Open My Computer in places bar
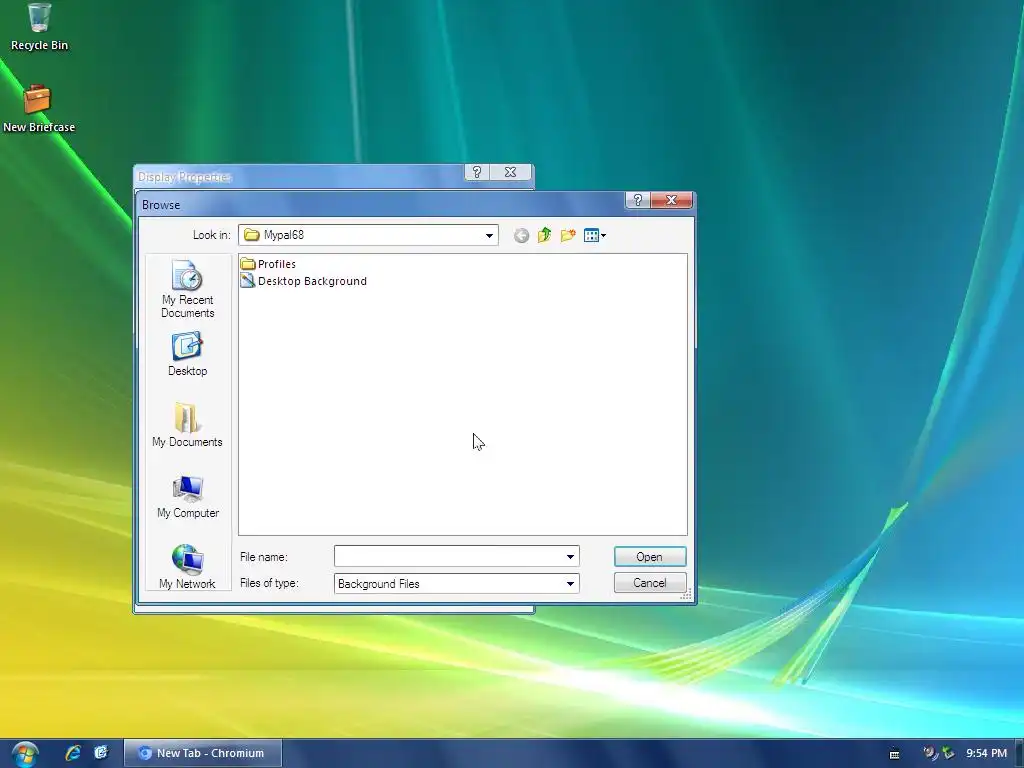This screenshot has height=768, width=1024. [187, 496]
